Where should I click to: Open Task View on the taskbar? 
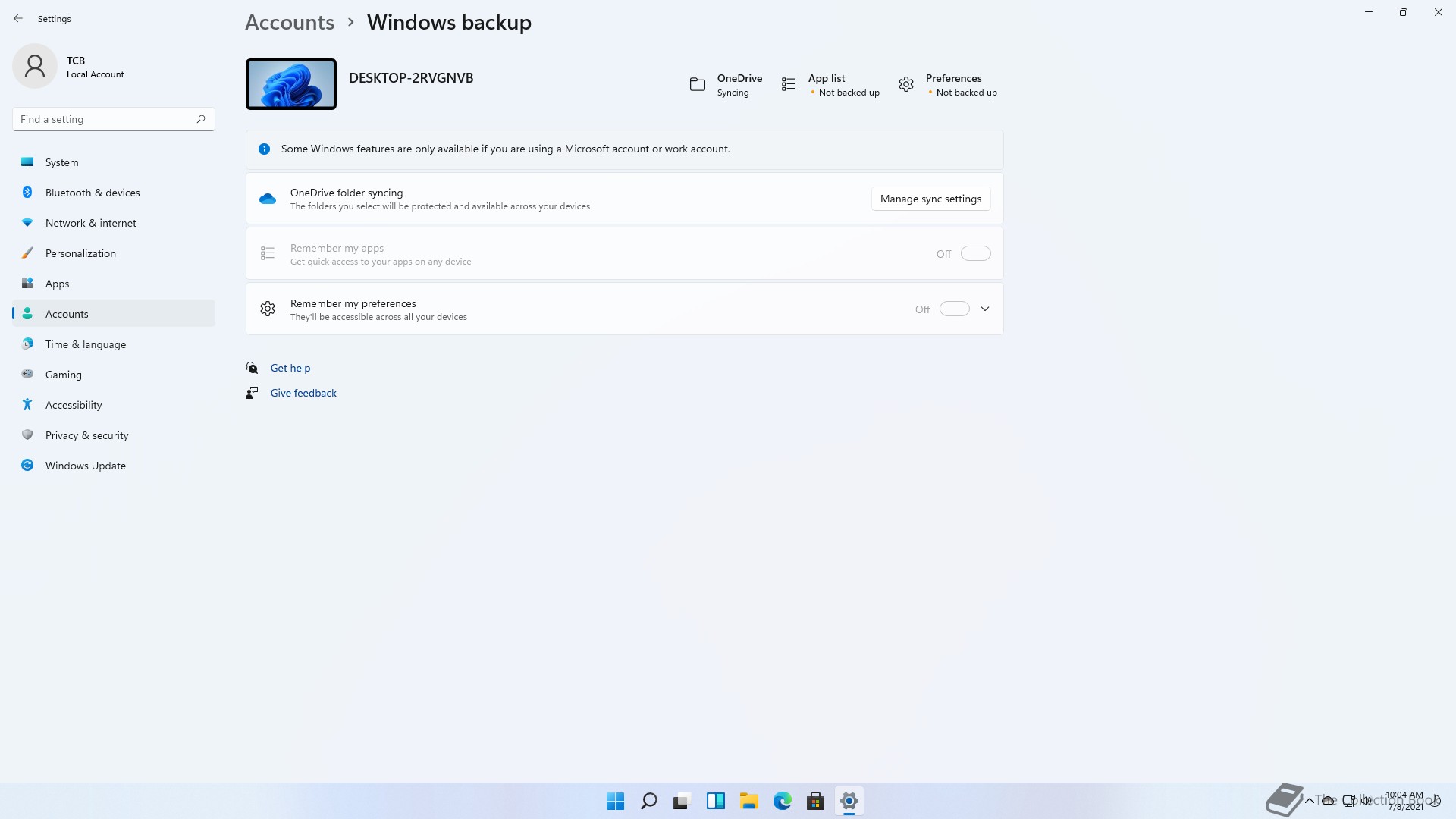682,801
